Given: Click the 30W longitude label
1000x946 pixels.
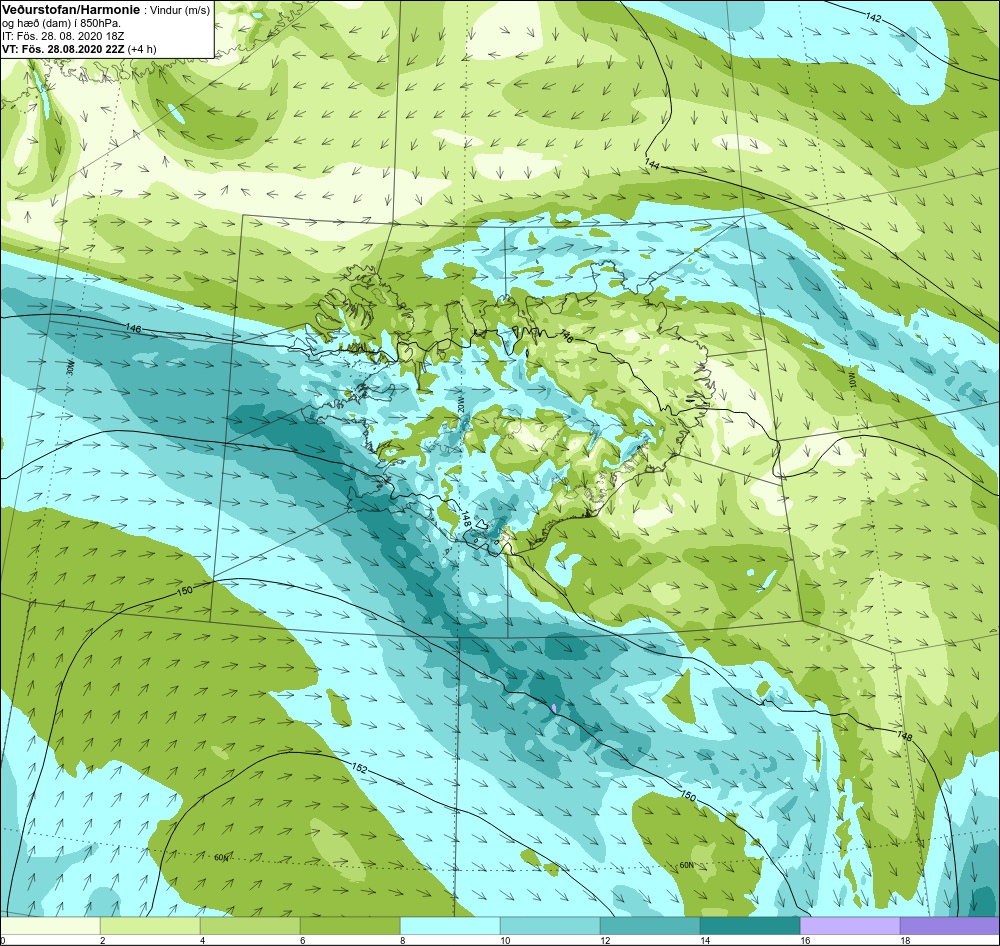Looking at the screenshot, I should pyautogui.click(x=70, y=367).
